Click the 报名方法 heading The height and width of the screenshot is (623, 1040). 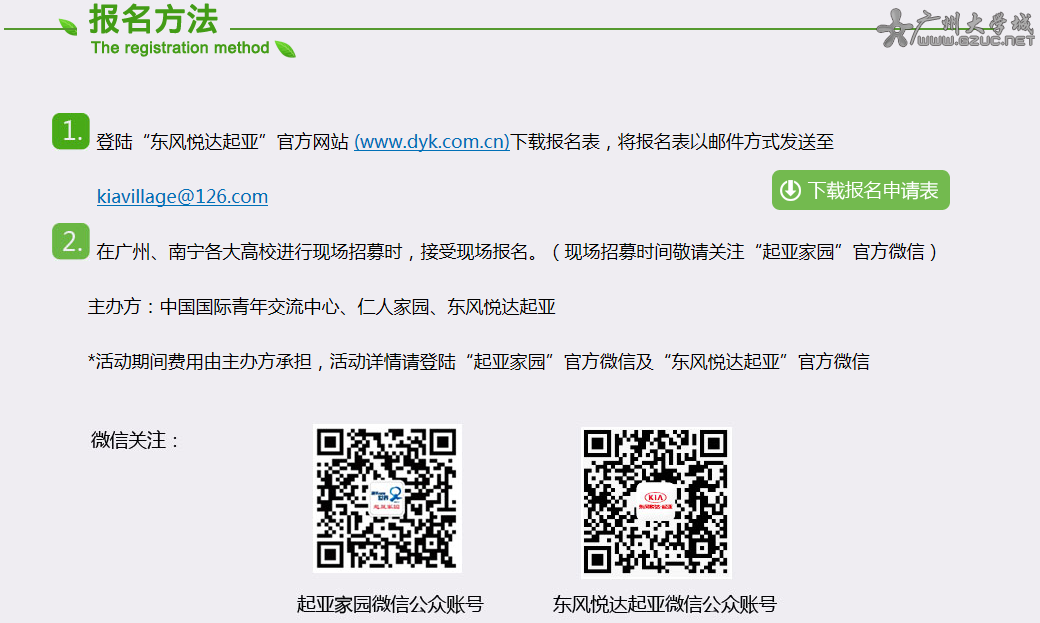tap(153, 19)
